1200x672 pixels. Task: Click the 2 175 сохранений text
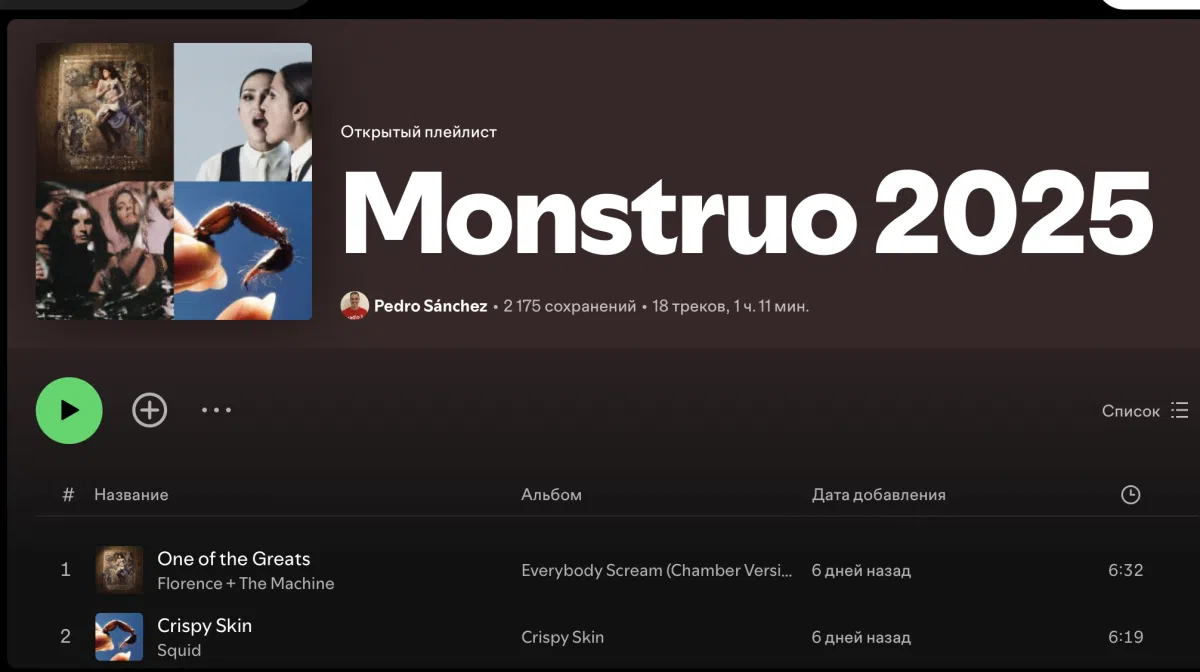point(569,306)
